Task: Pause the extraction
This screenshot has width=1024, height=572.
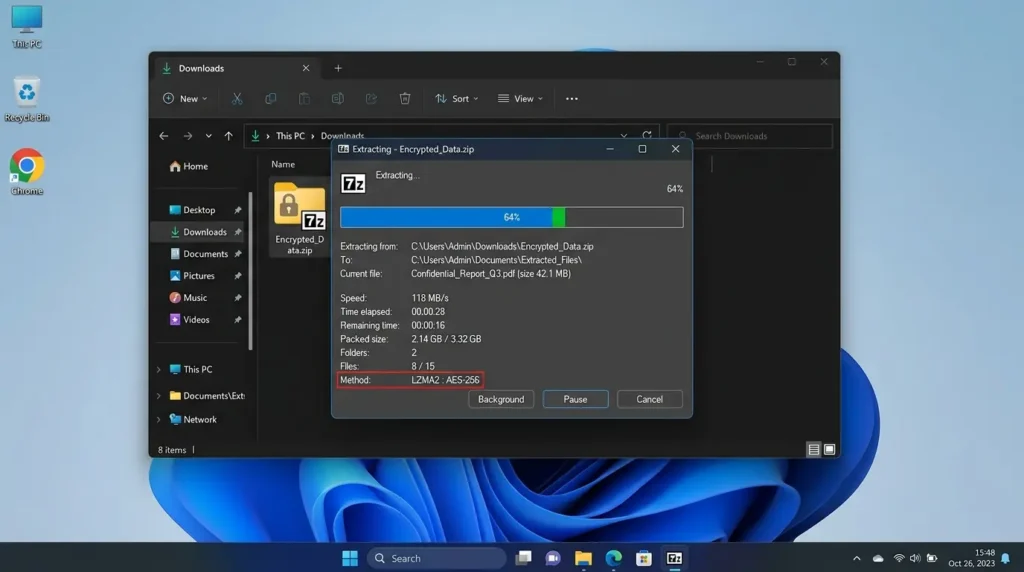Action: pos(575,399)
